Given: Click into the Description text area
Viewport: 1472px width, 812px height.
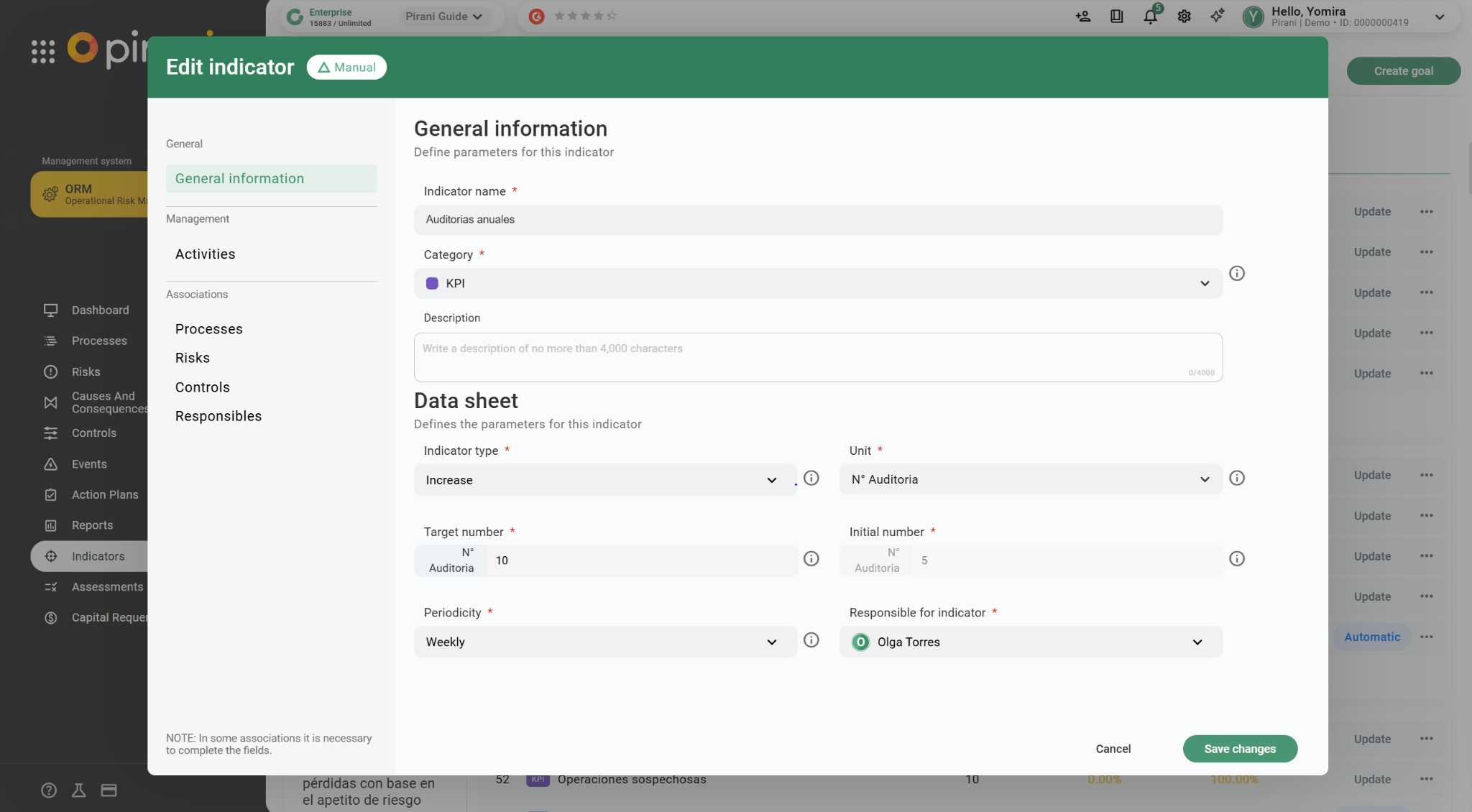Looking at the screenshot, I should pyautogui.click(x=817, y=357).
